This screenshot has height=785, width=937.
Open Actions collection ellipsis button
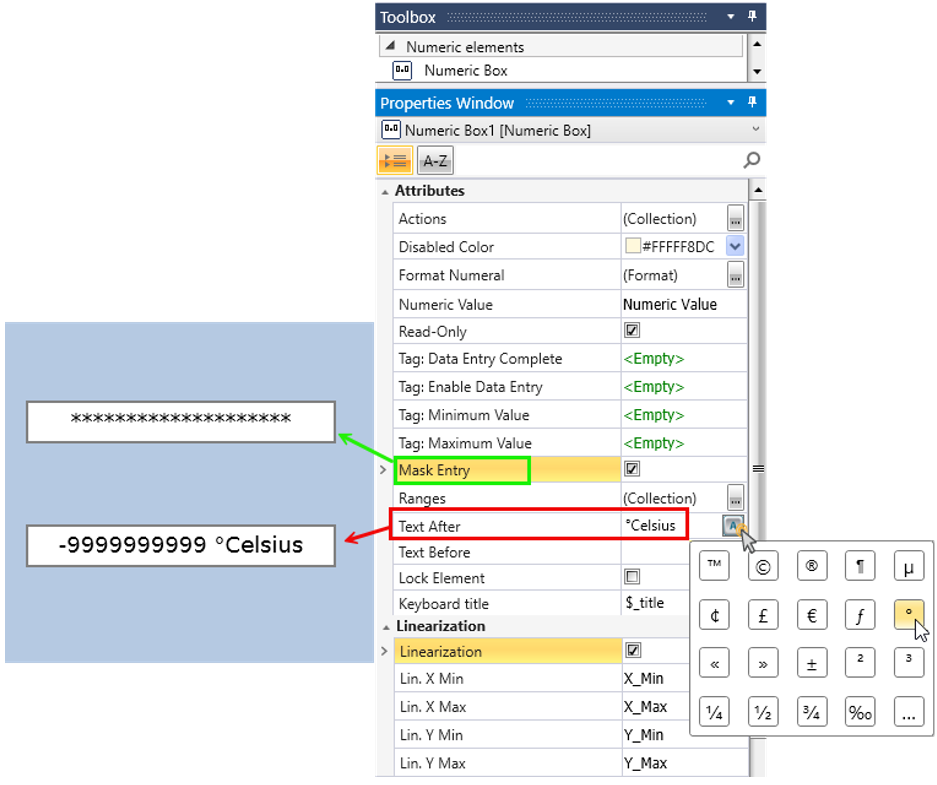[x=735, y=218]
